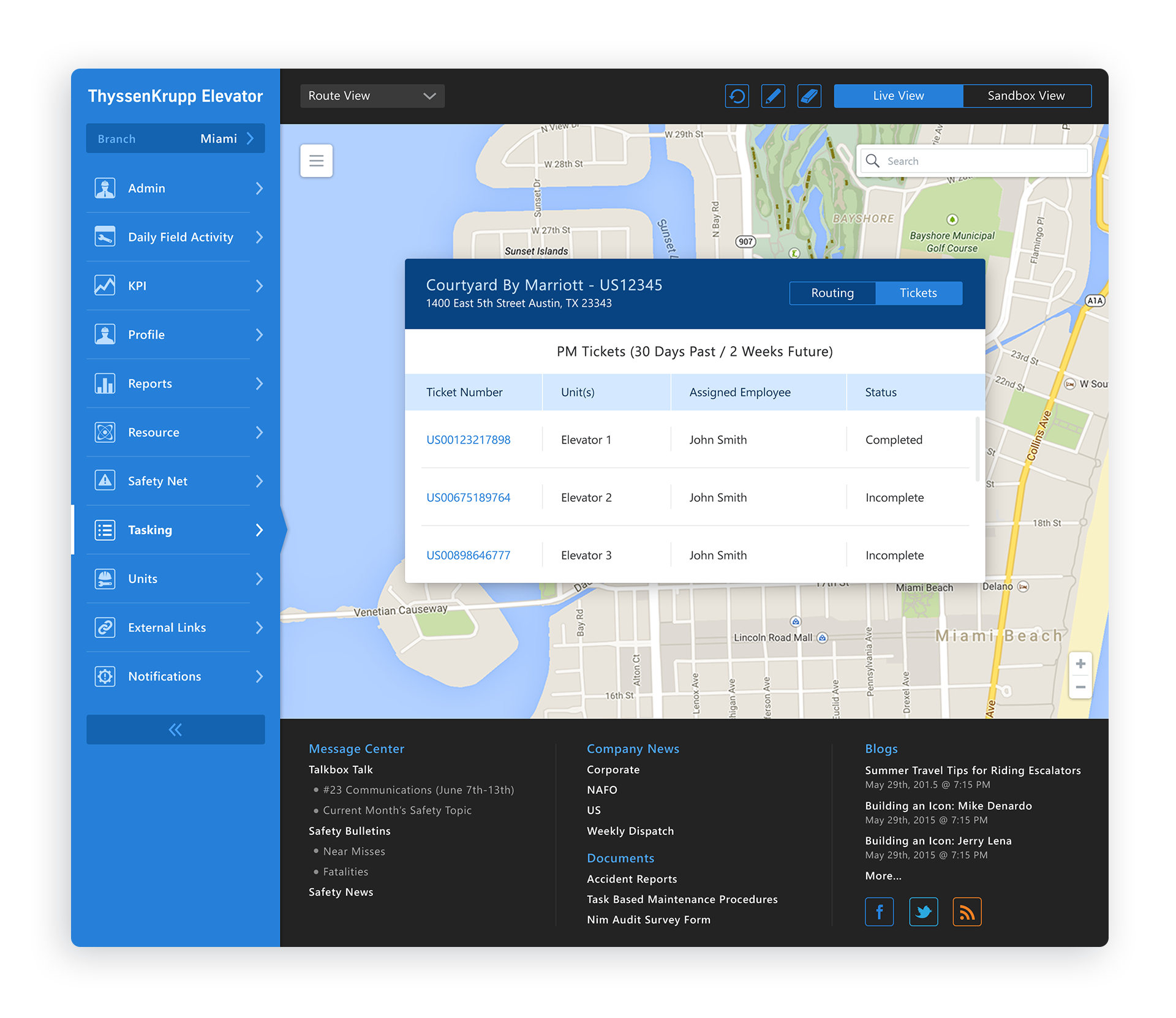Image resolution: width=1176 pixels, height=1018 pixels.
Task: Open the Route View dropdown
Action: pos(372,96)
